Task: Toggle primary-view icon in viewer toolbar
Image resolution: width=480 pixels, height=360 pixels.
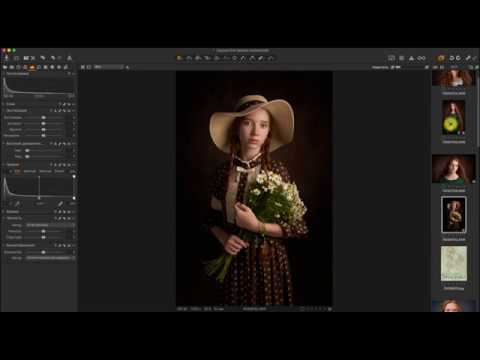Action: [89, 67]
